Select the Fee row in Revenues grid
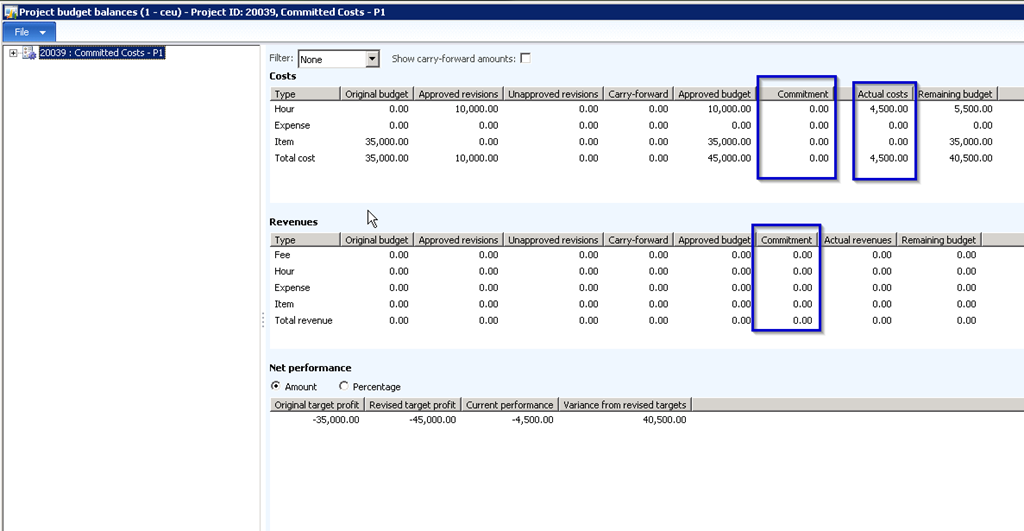Screen dimensions: 1024x531 pos(283,255)
